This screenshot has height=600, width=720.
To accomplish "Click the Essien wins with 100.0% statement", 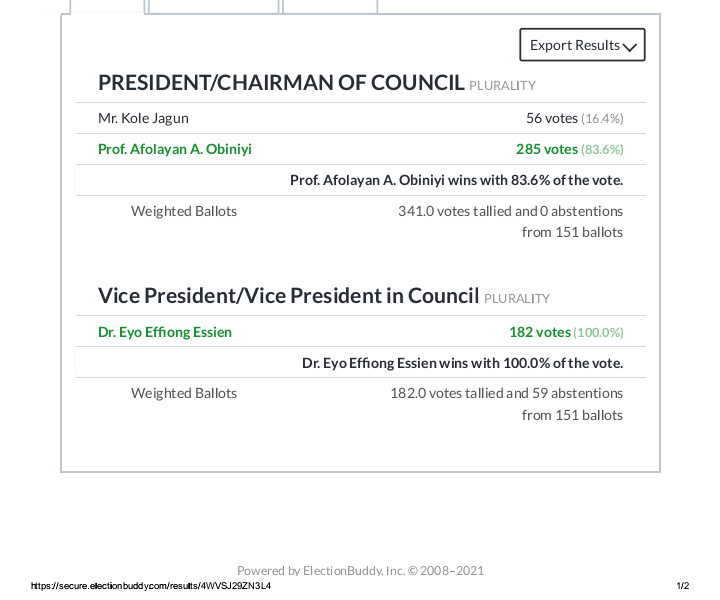I will tap(462, 363).
